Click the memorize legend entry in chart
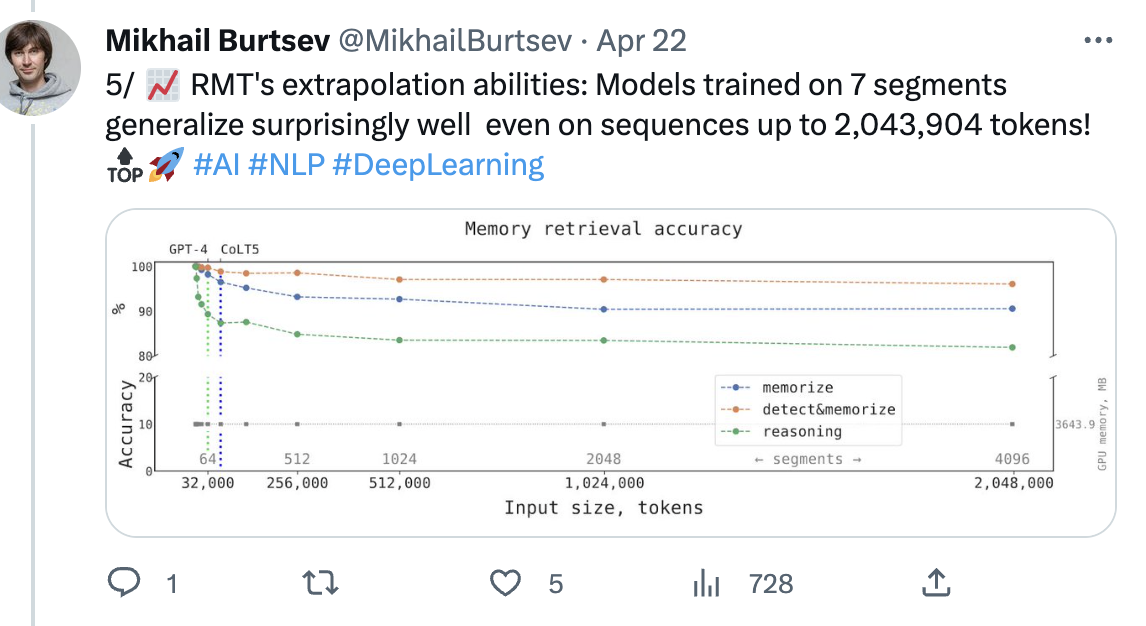The image size is (1146, 626). coord(777,388)
